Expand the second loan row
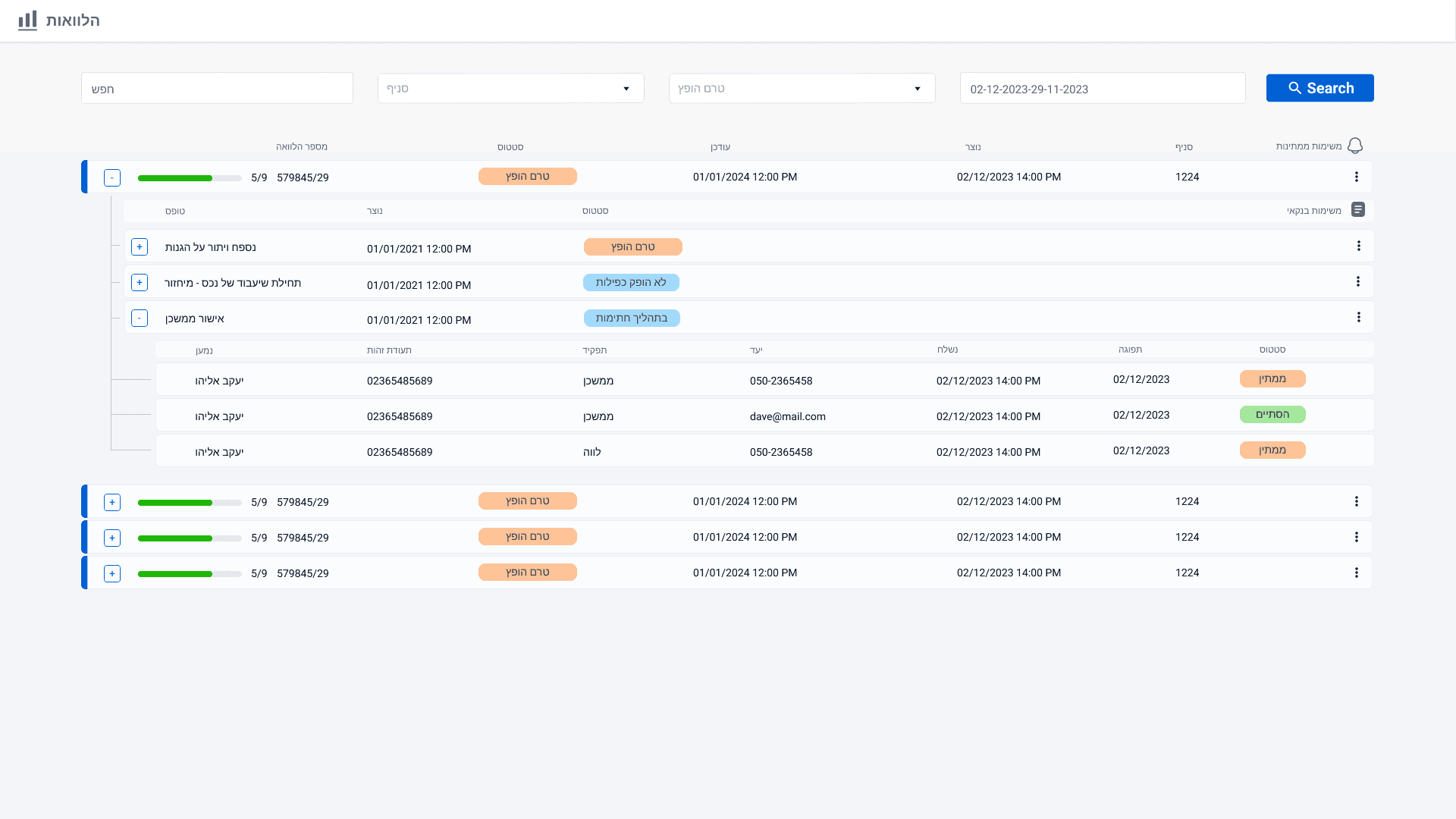1456x819 pixels. [112, 502]
